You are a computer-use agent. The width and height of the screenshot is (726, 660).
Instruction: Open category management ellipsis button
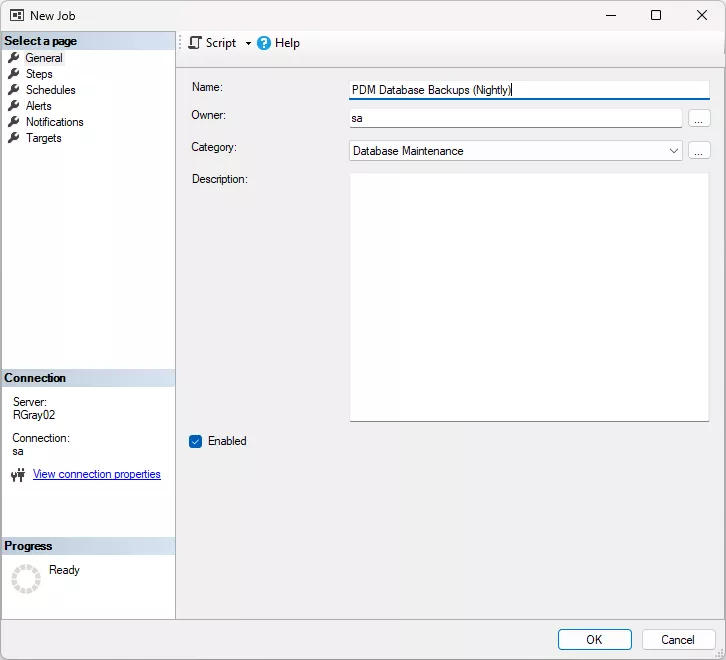699,151
